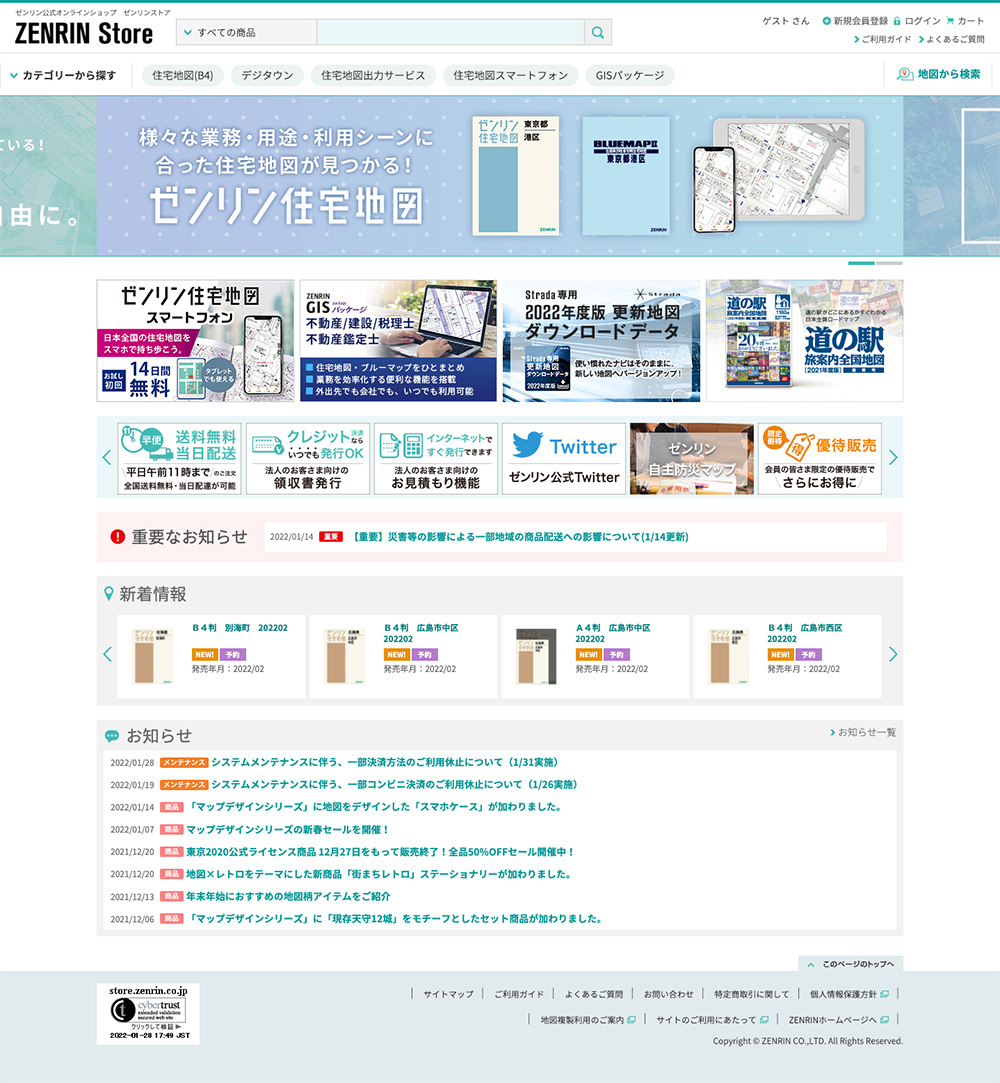The height and width of the screenshot is (1083, 1000).
Task: Open 東京2020公式ライセンス商品 news item
Action: (x=381, y=852)
